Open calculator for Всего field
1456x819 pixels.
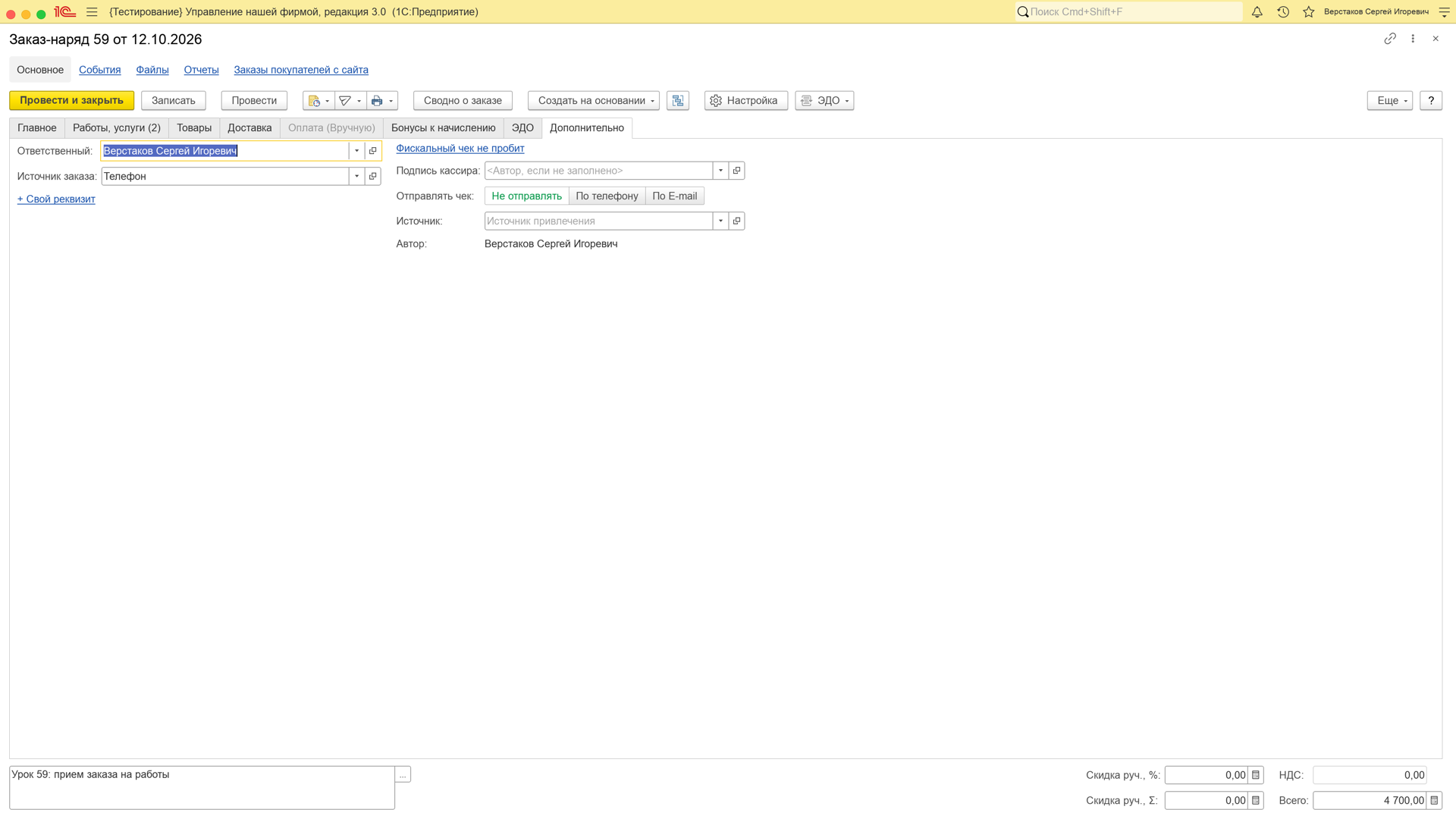pos(1434,801)
